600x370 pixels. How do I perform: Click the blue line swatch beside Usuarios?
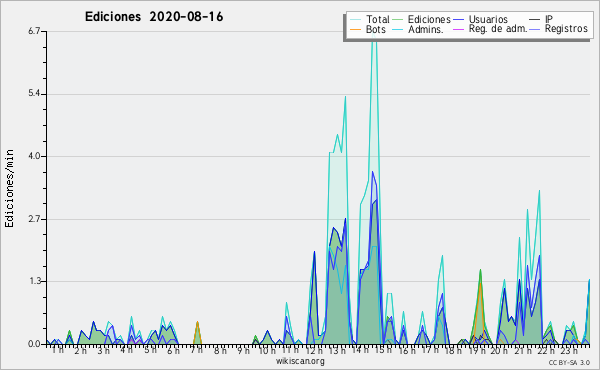[x=458, y=20]
